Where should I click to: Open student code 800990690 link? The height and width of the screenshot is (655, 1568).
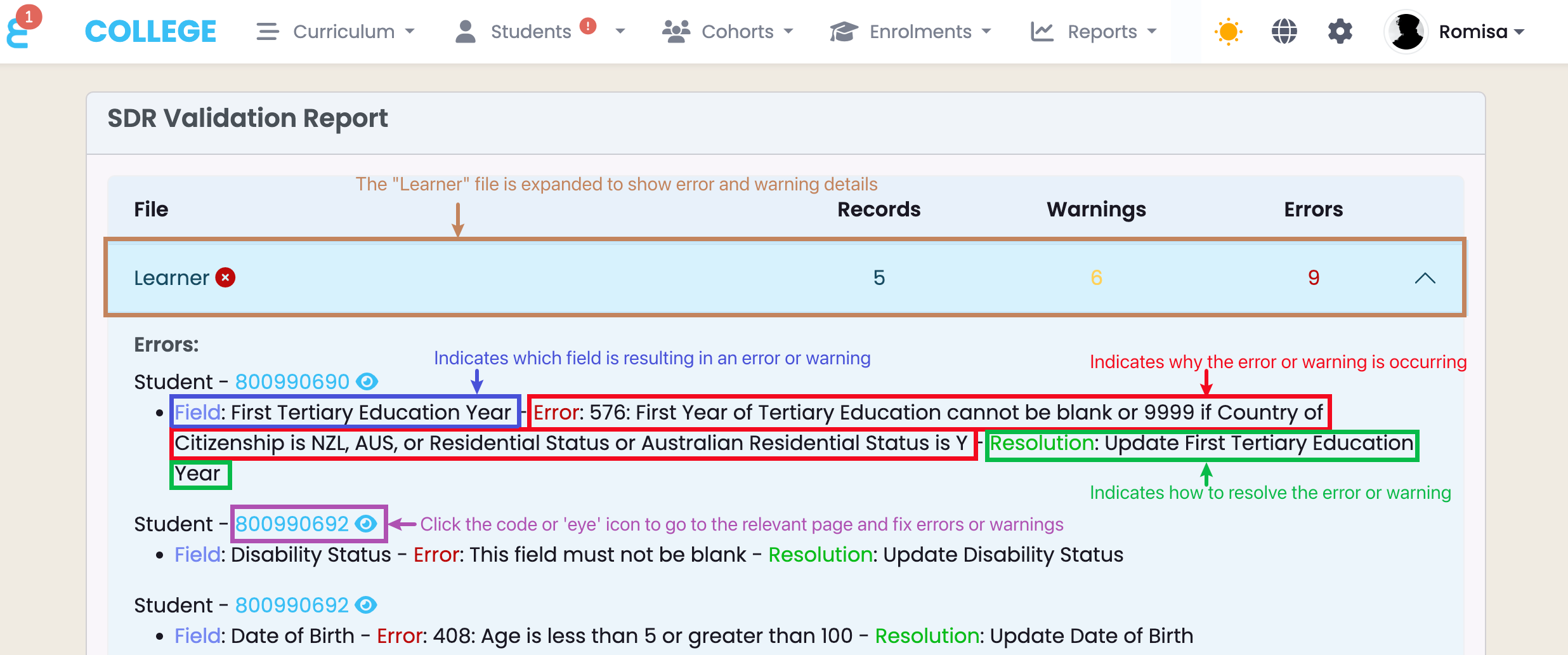[x=292, y=381]
